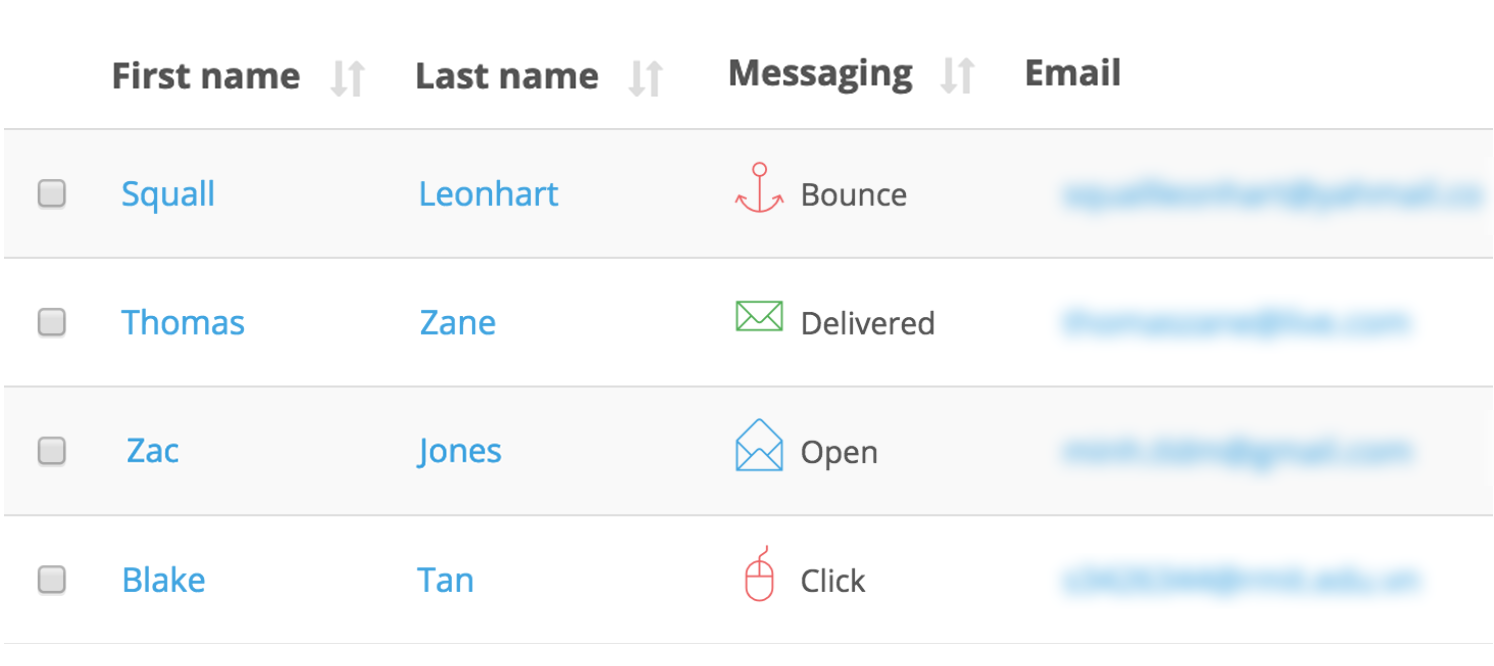
Task: Click the Delivered status text
Action: pos(867,324)
